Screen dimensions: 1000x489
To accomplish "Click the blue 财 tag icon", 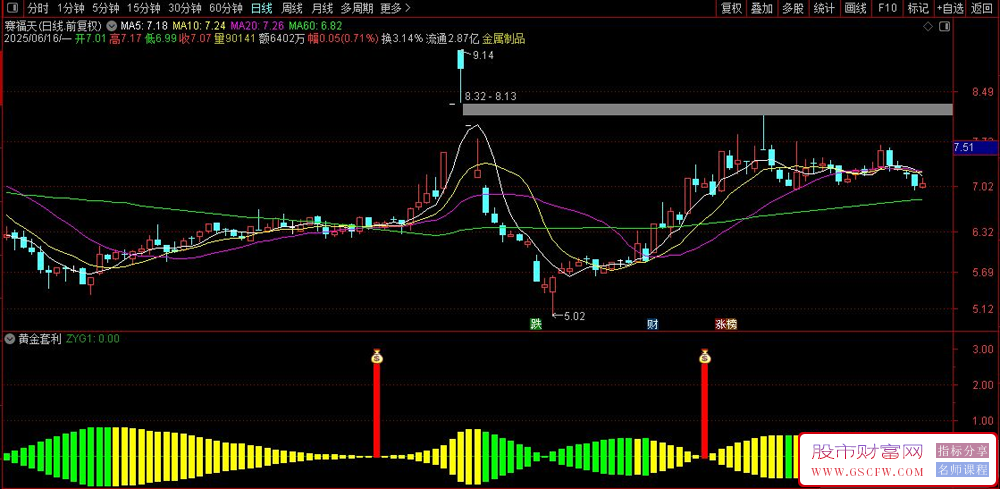I will coord(652,324).
